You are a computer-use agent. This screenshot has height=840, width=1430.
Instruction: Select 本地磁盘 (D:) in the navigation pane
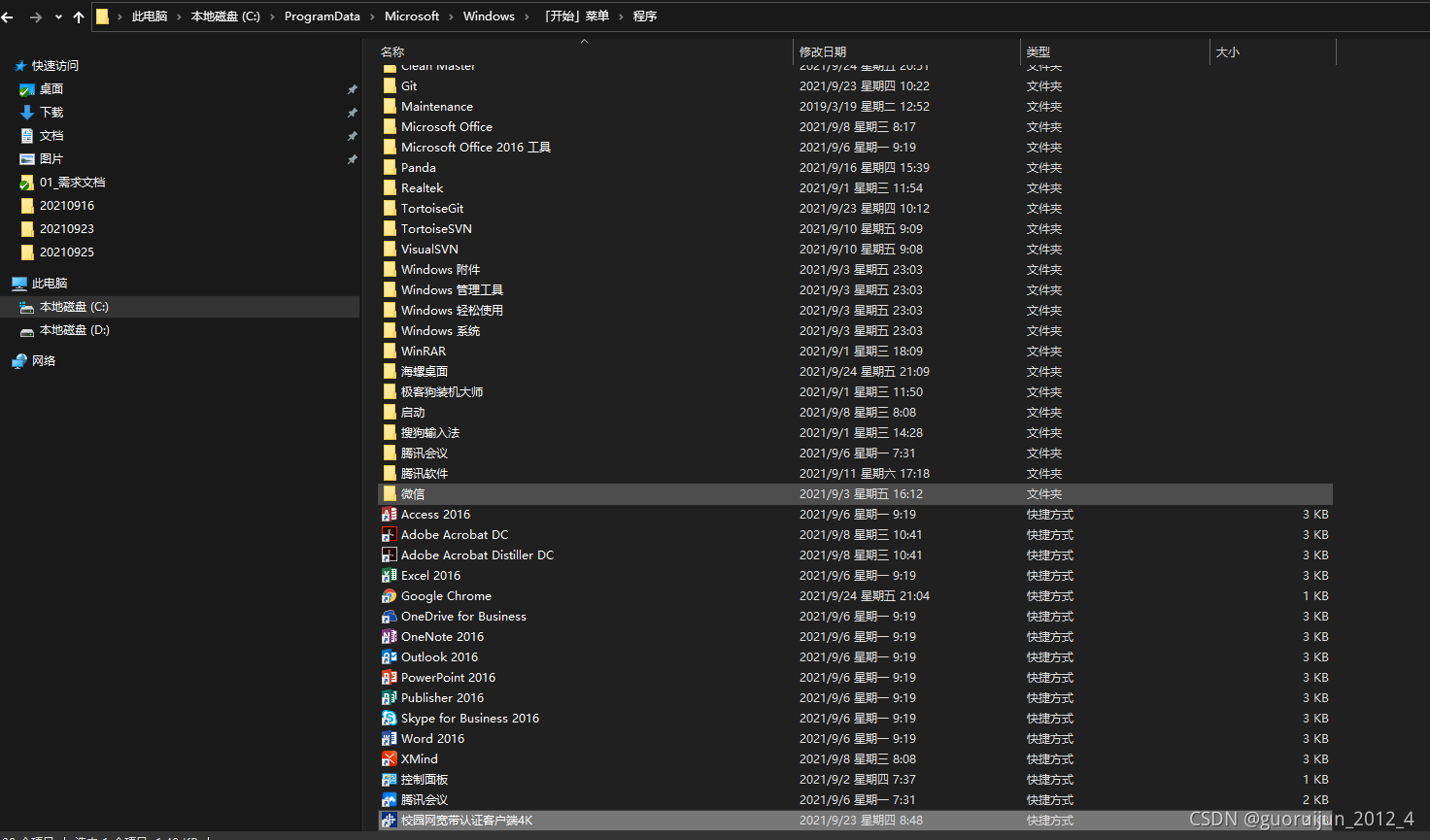pos(75,330)
